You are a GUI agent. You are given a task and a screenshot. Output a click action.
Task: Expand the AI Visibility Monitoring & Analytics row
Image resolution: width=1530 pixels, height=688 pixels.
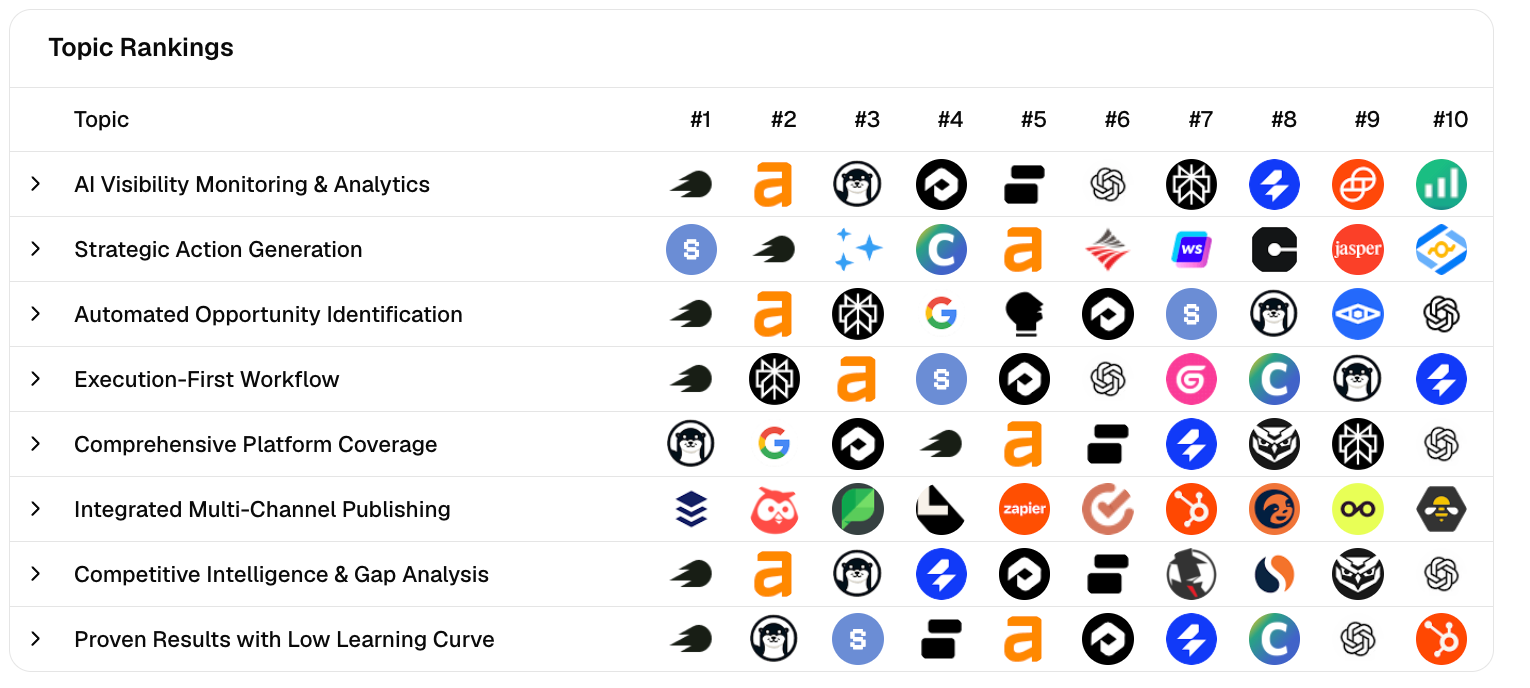36,184
